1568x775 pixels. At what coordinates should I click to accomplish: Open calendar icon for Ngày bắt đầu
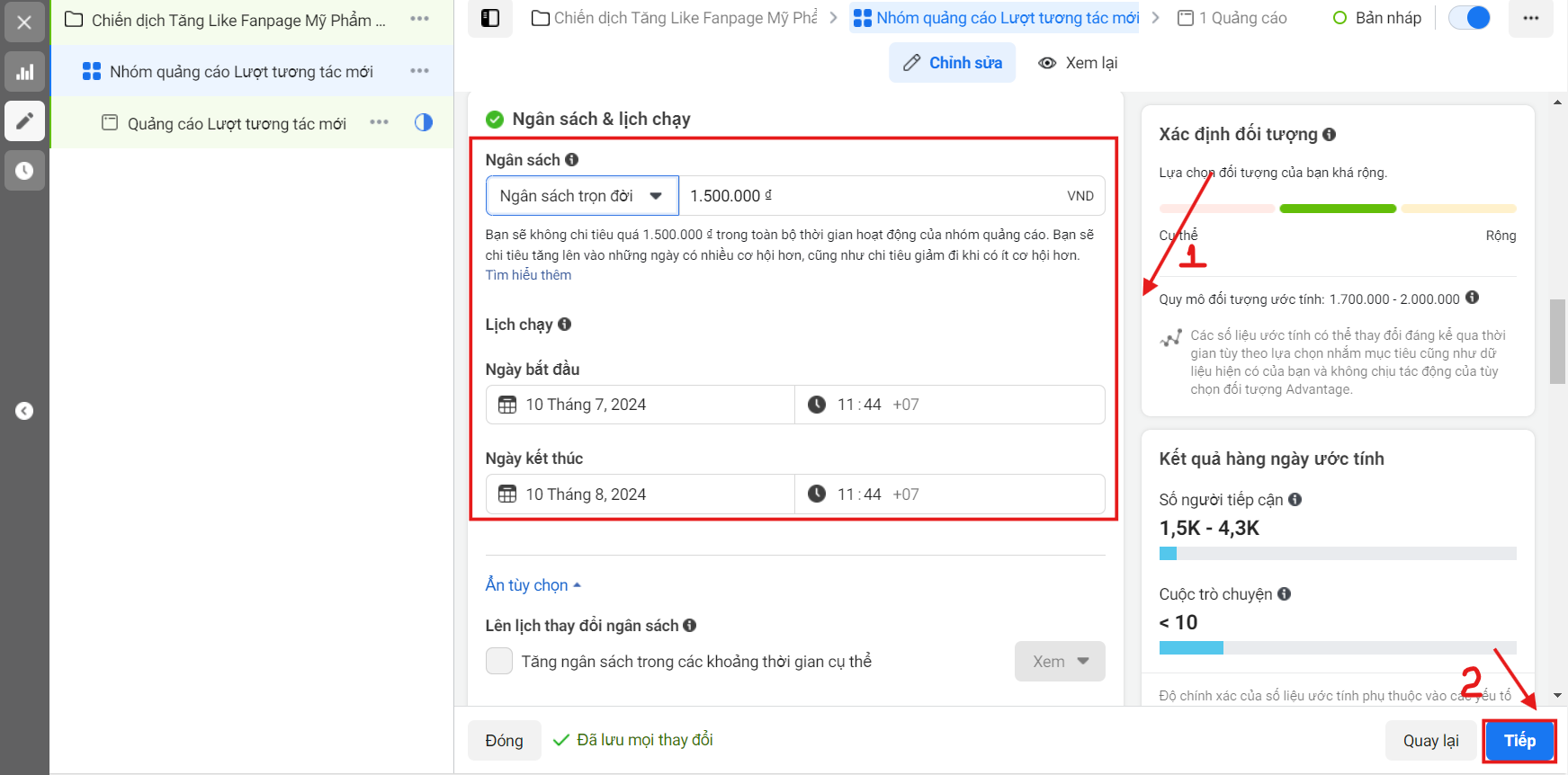tap(507, 405)
